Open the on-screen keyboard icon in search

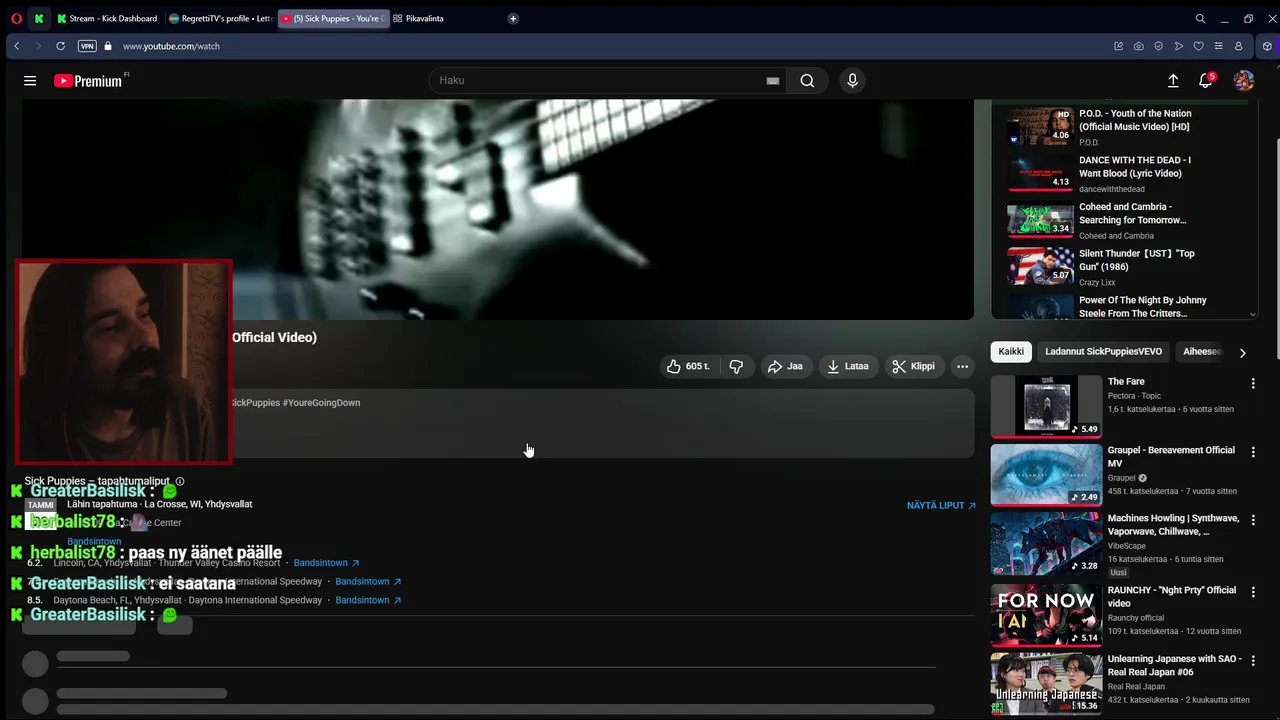[x=772, y=81]
